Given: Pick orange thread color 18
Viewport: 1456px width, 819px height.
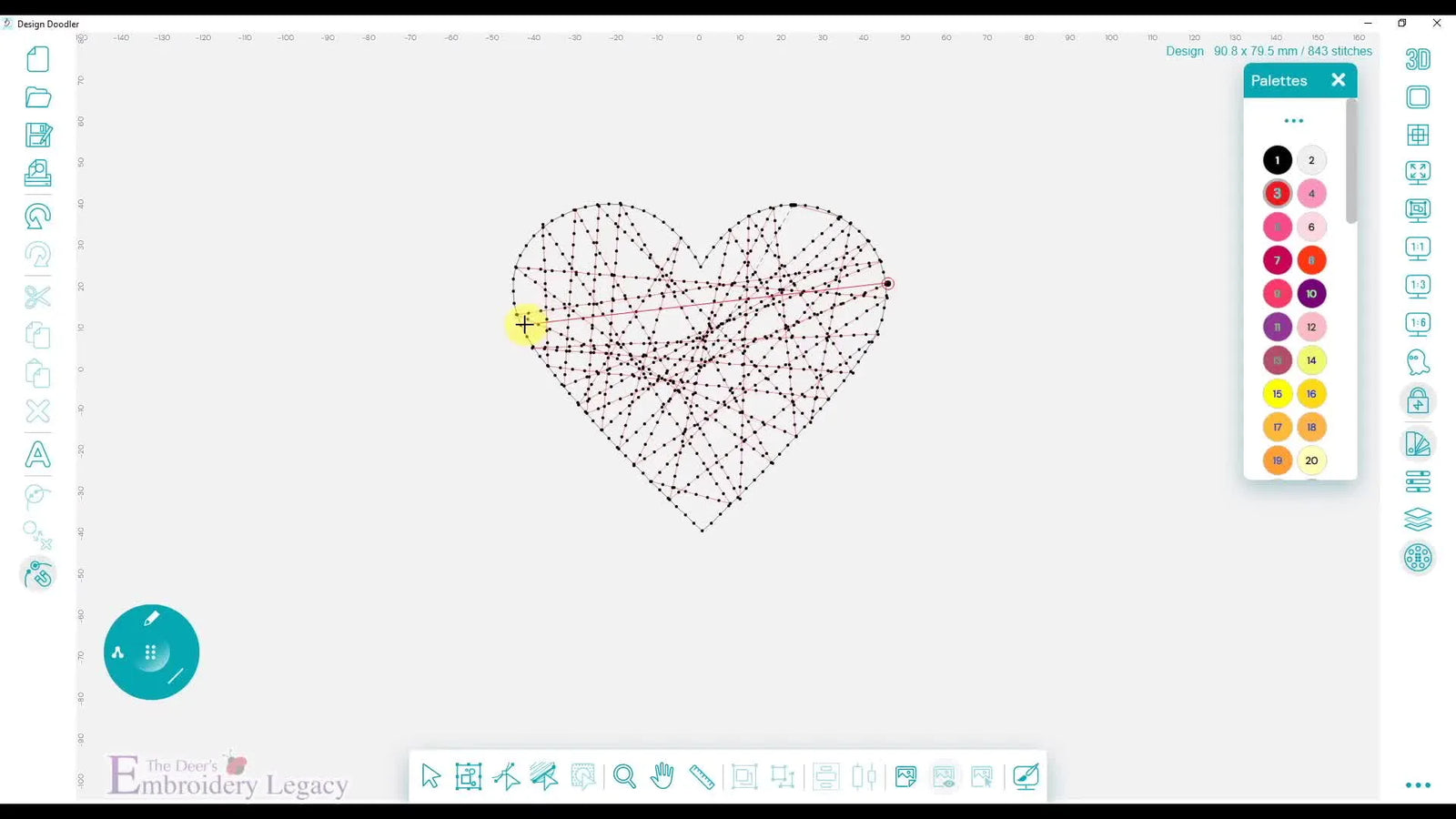Looking at the screenshot, I should click(1311, 427).
